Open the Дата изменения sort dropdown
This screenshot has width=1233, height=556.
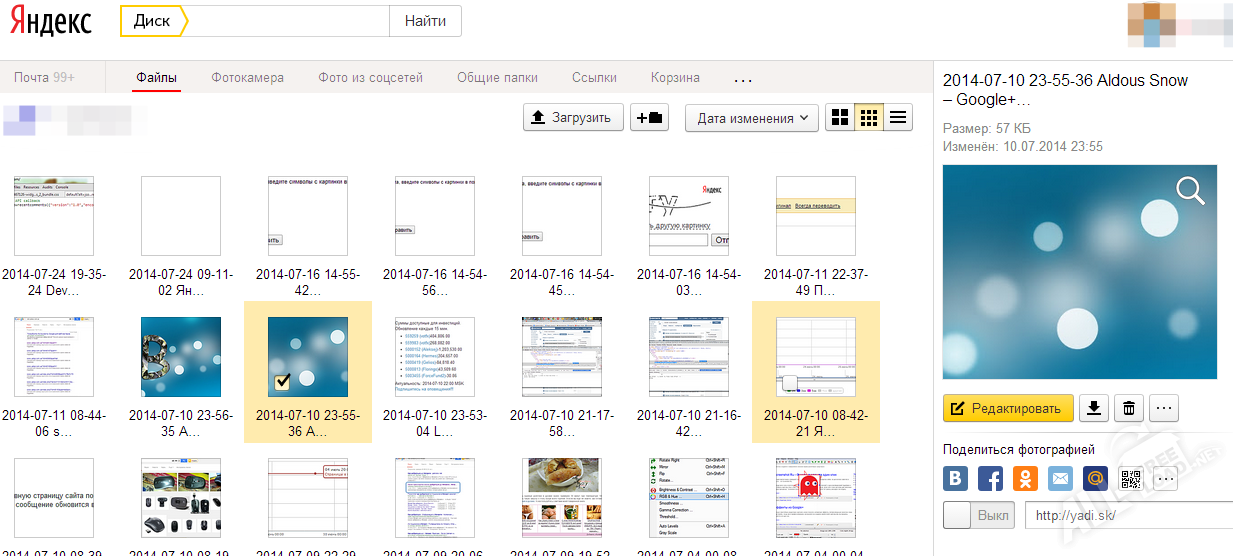point(752,118)
